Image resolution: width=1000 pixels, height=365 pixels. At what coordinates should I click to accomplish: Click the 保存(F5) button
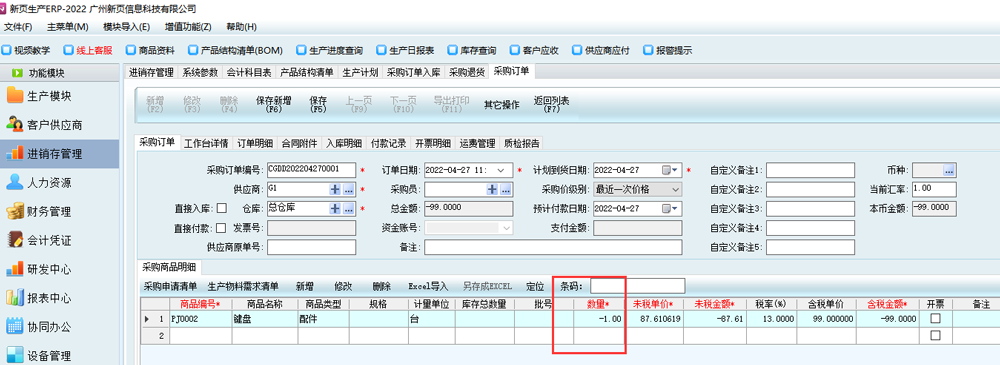click(318, 105)
